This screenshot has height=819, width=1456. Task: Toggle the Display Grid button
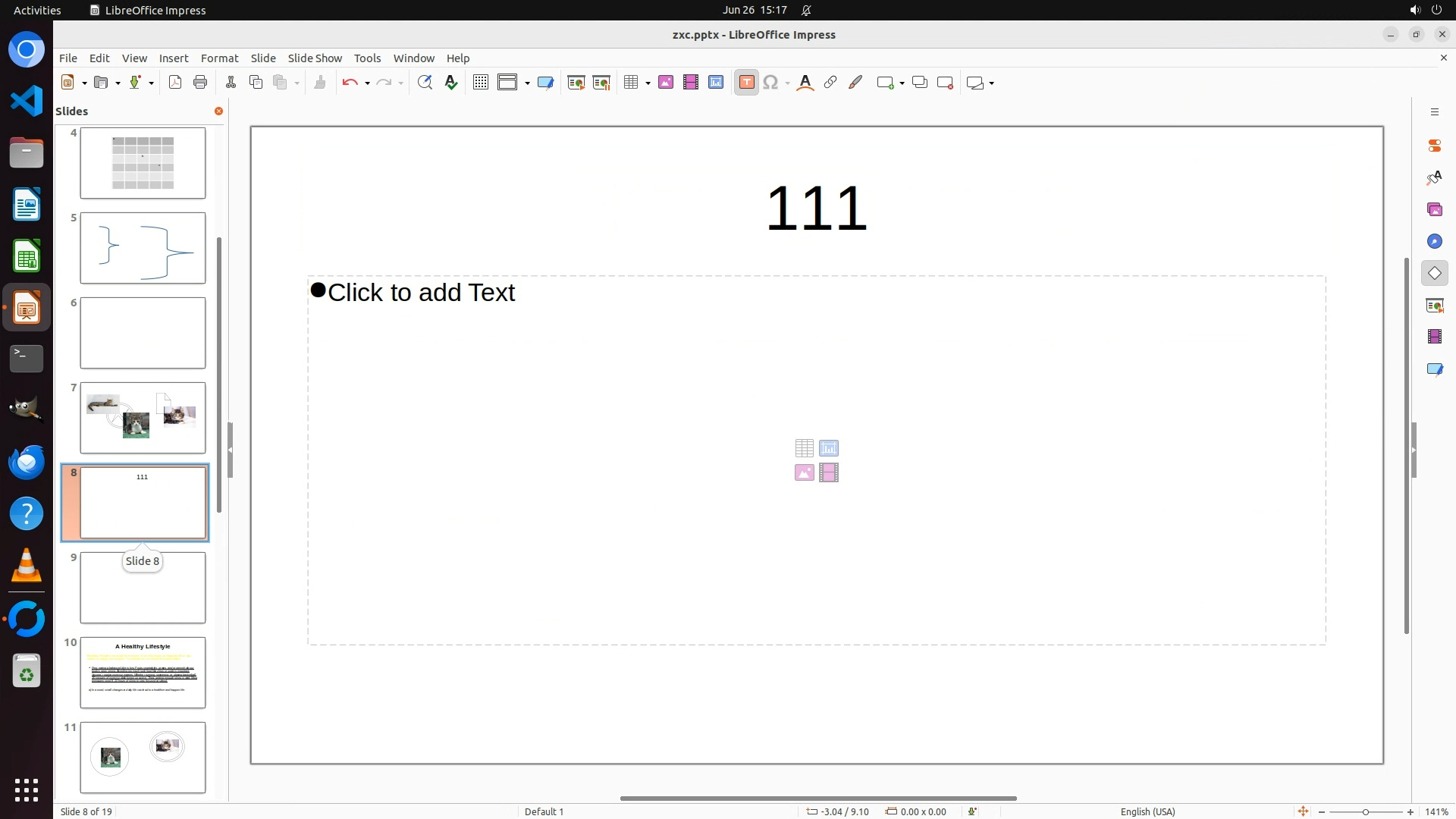click(x=480, y=83)
